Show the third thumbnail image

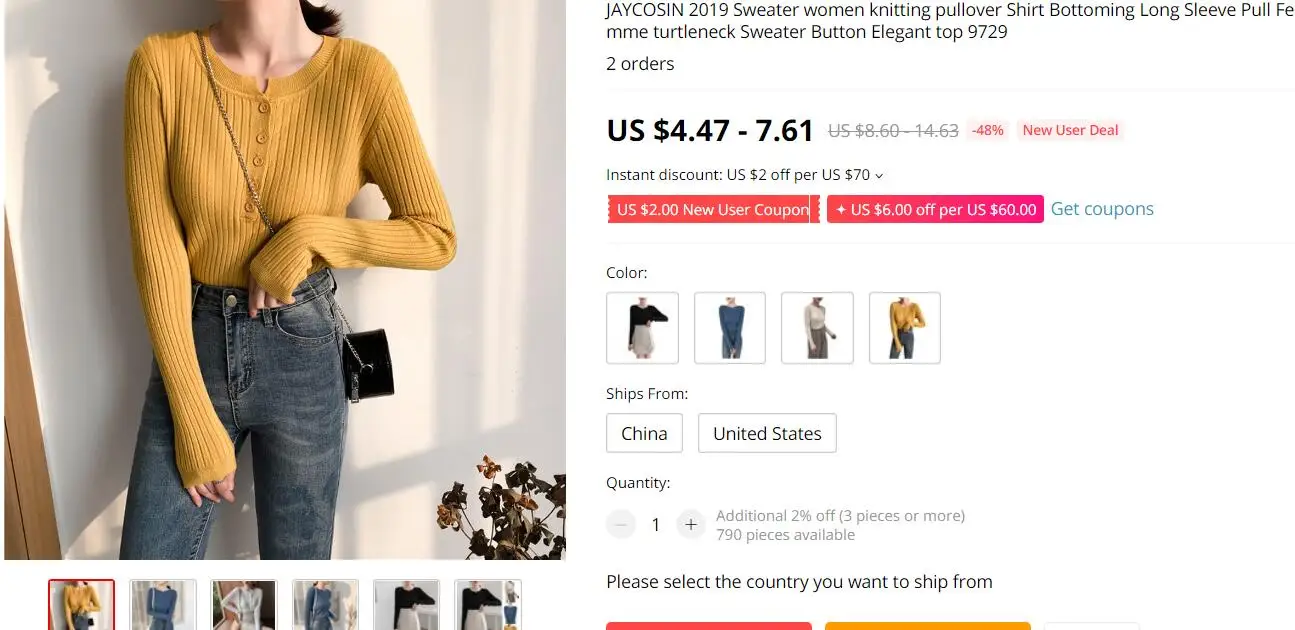pos(244,605)
